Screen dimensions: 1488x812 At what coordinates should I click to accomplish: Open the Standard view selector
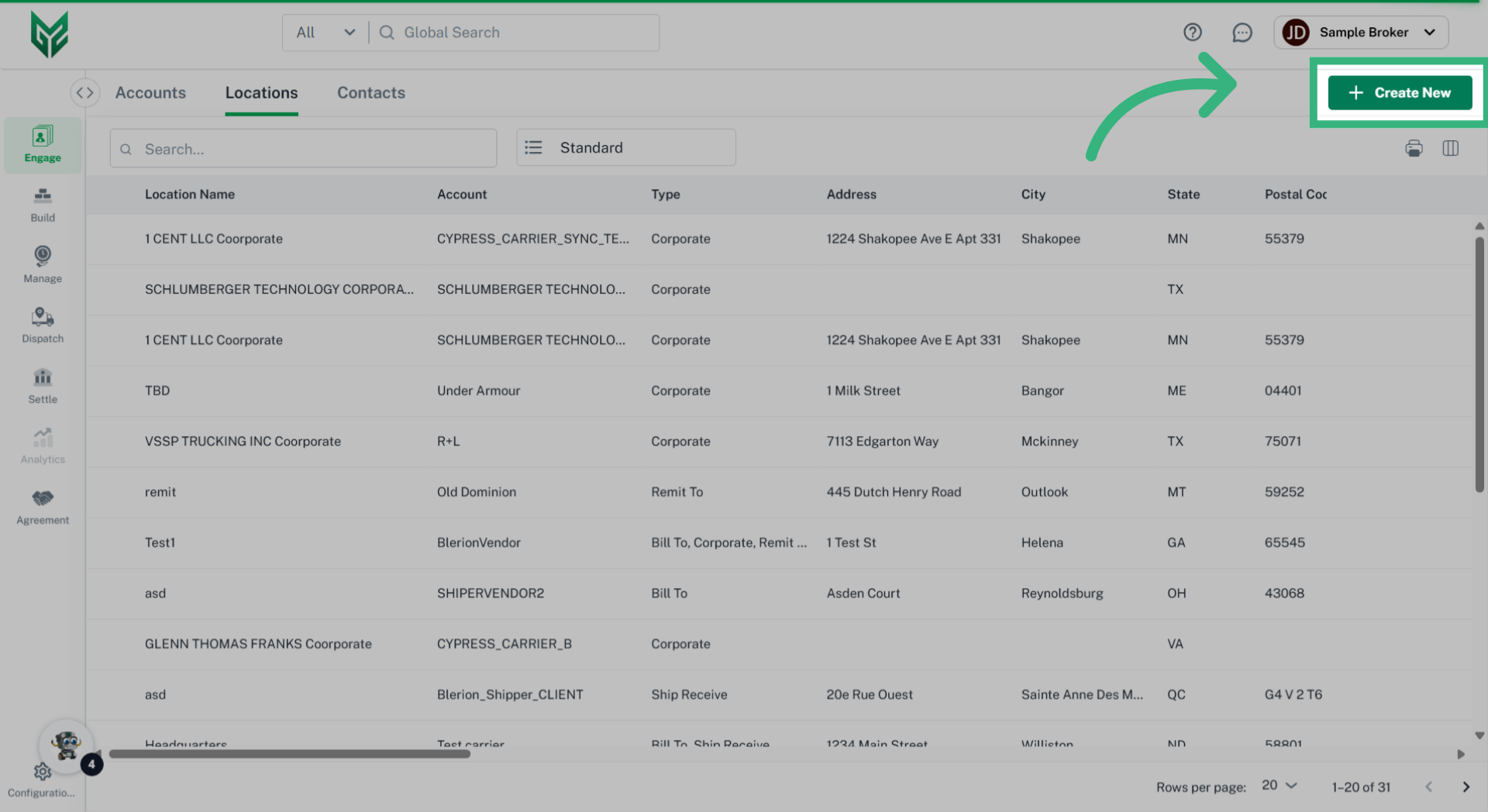pos(625,147)
